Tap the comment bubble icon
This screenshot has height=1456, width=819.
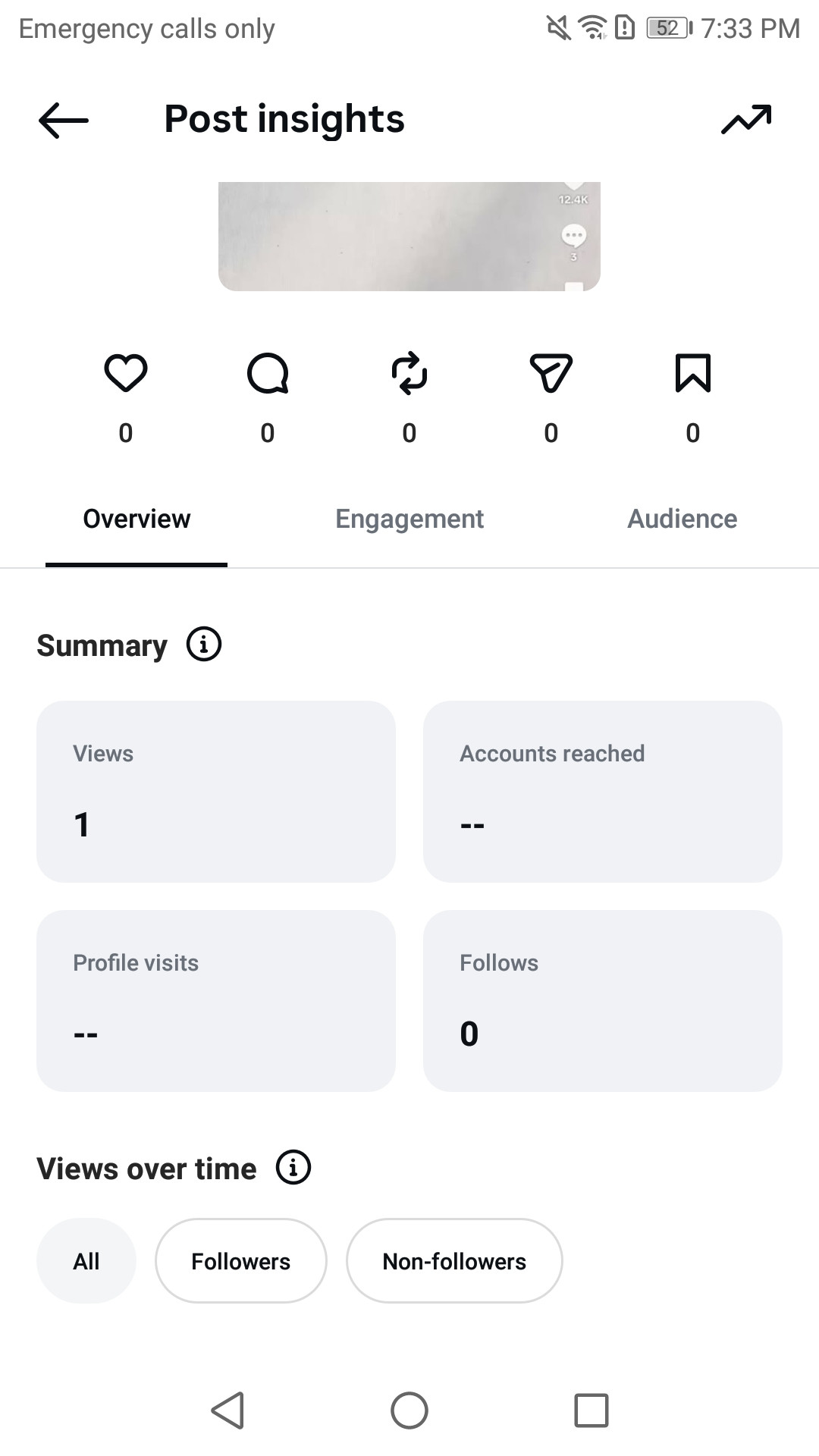point(268,373)
